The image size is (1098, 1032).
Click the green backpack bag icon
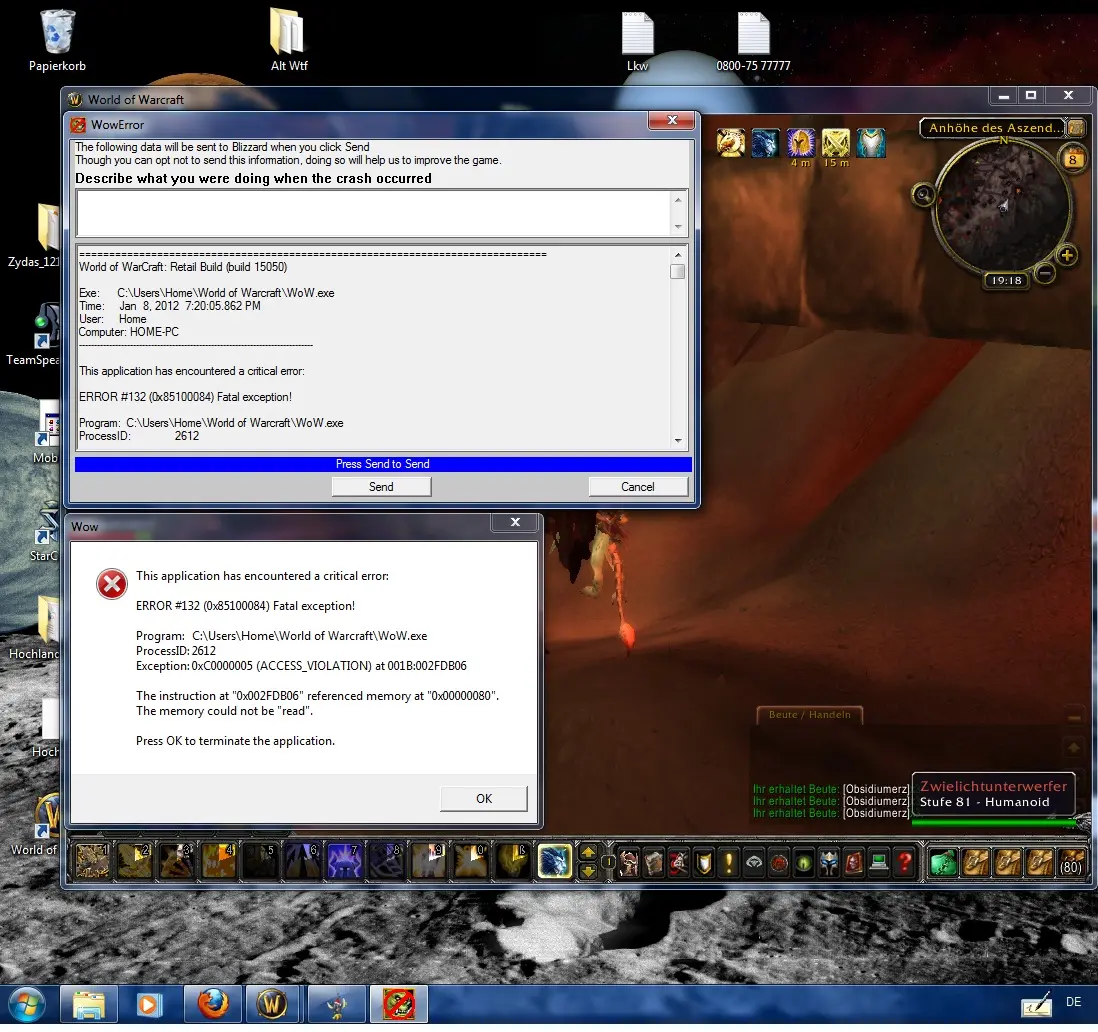point(943,861)
